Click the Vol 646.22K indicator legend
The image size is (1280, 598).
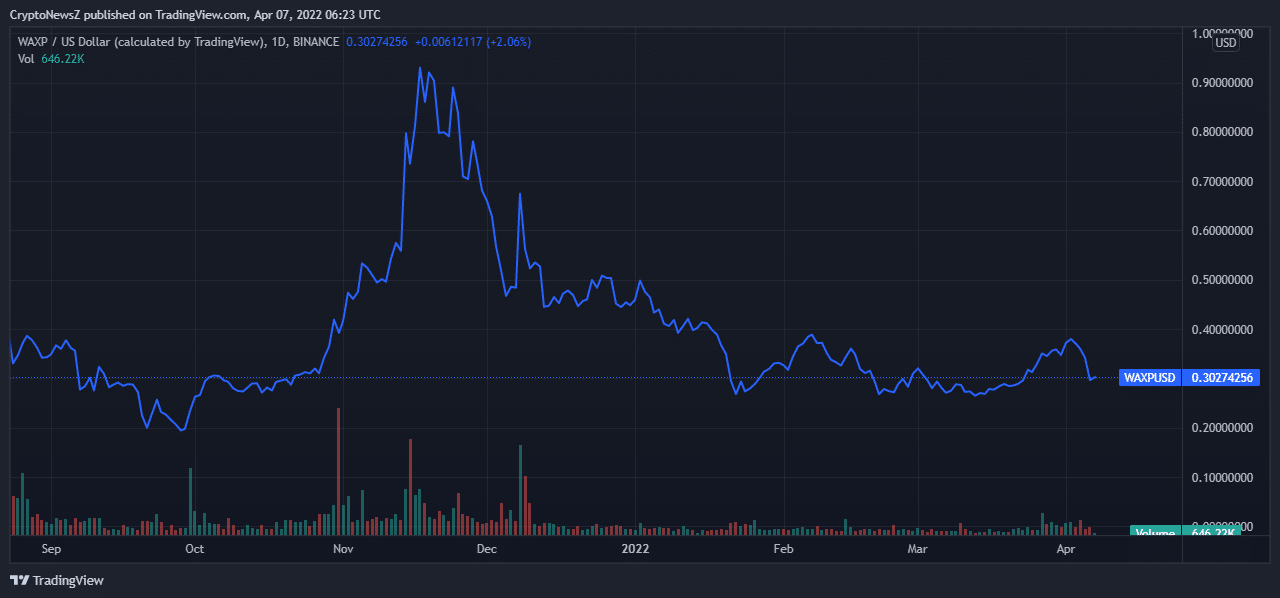(x=51, y=59)
